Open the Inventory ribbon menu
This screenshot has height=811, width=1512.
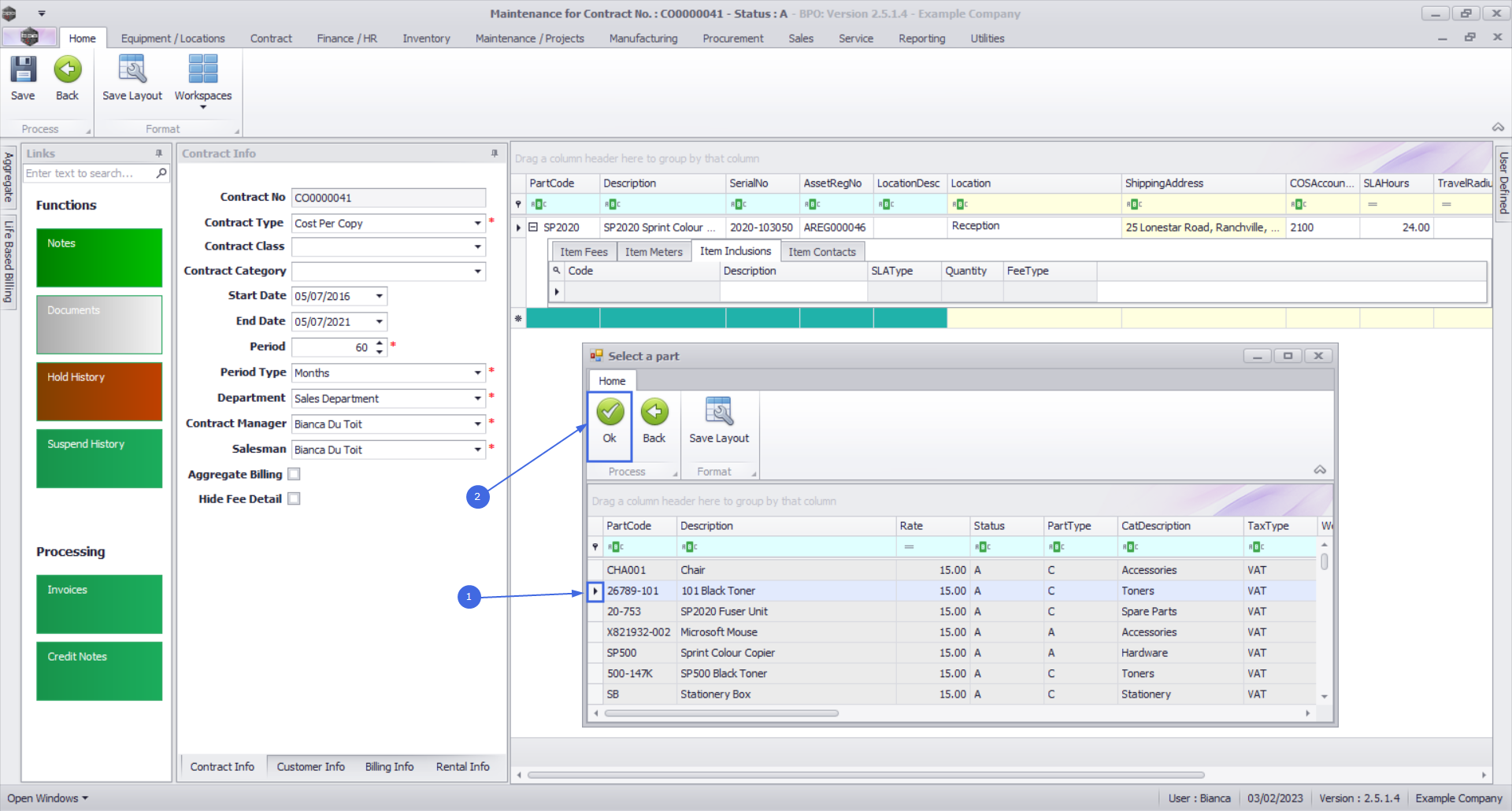point(426,39)
